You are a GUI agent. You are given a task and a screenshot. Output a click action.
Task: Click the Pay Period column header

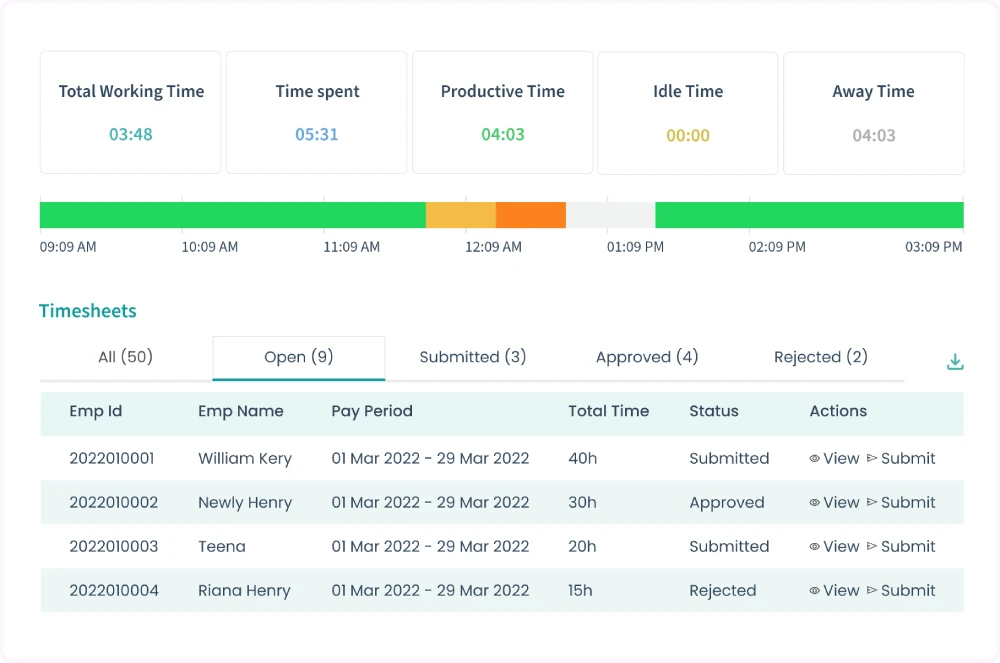tap(372, 411)
